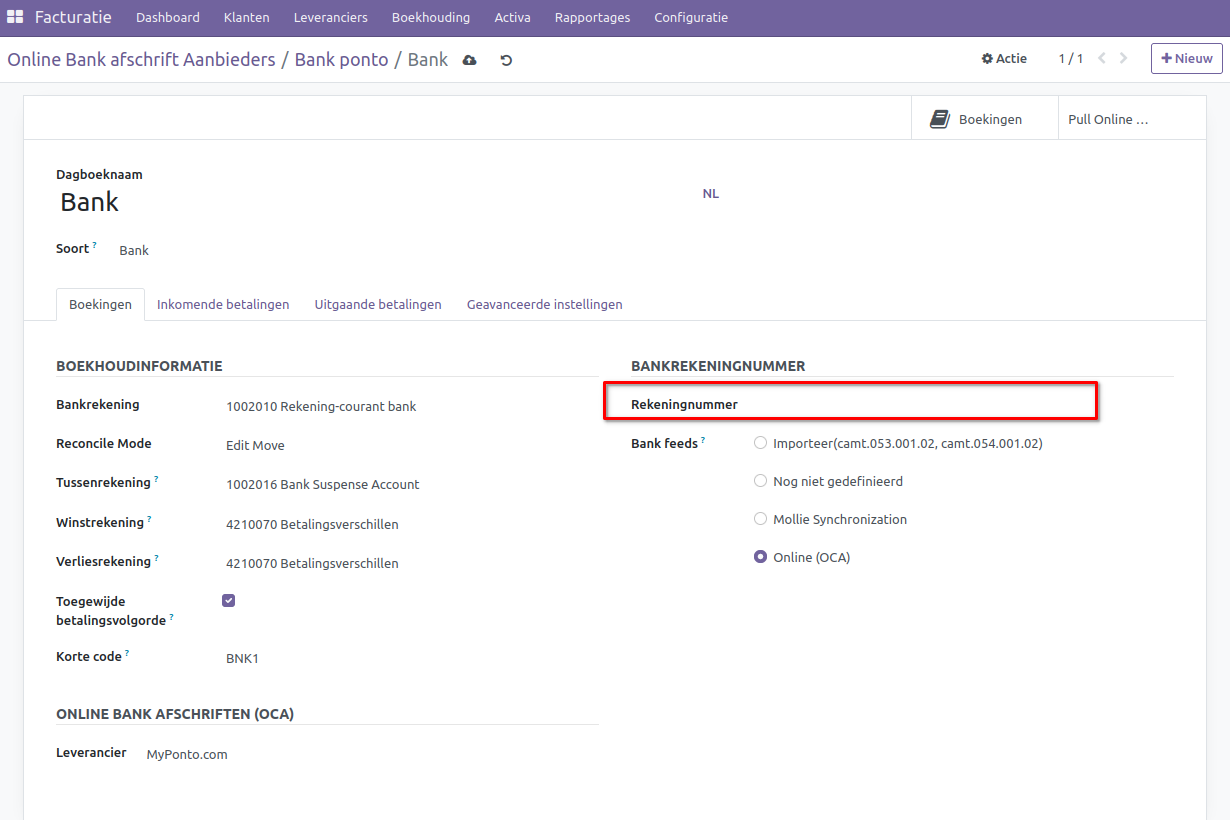Open the Actie gear dropdown
Screen dimensions: 1230x820
pos(1004,59)
